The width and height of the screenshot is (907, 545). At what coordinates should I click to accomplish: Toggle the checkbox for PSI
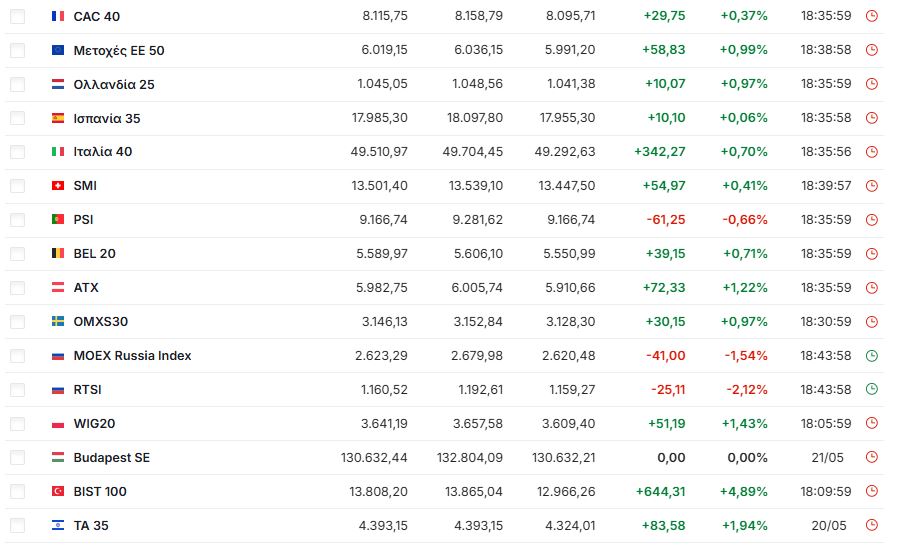coord(17,220)
